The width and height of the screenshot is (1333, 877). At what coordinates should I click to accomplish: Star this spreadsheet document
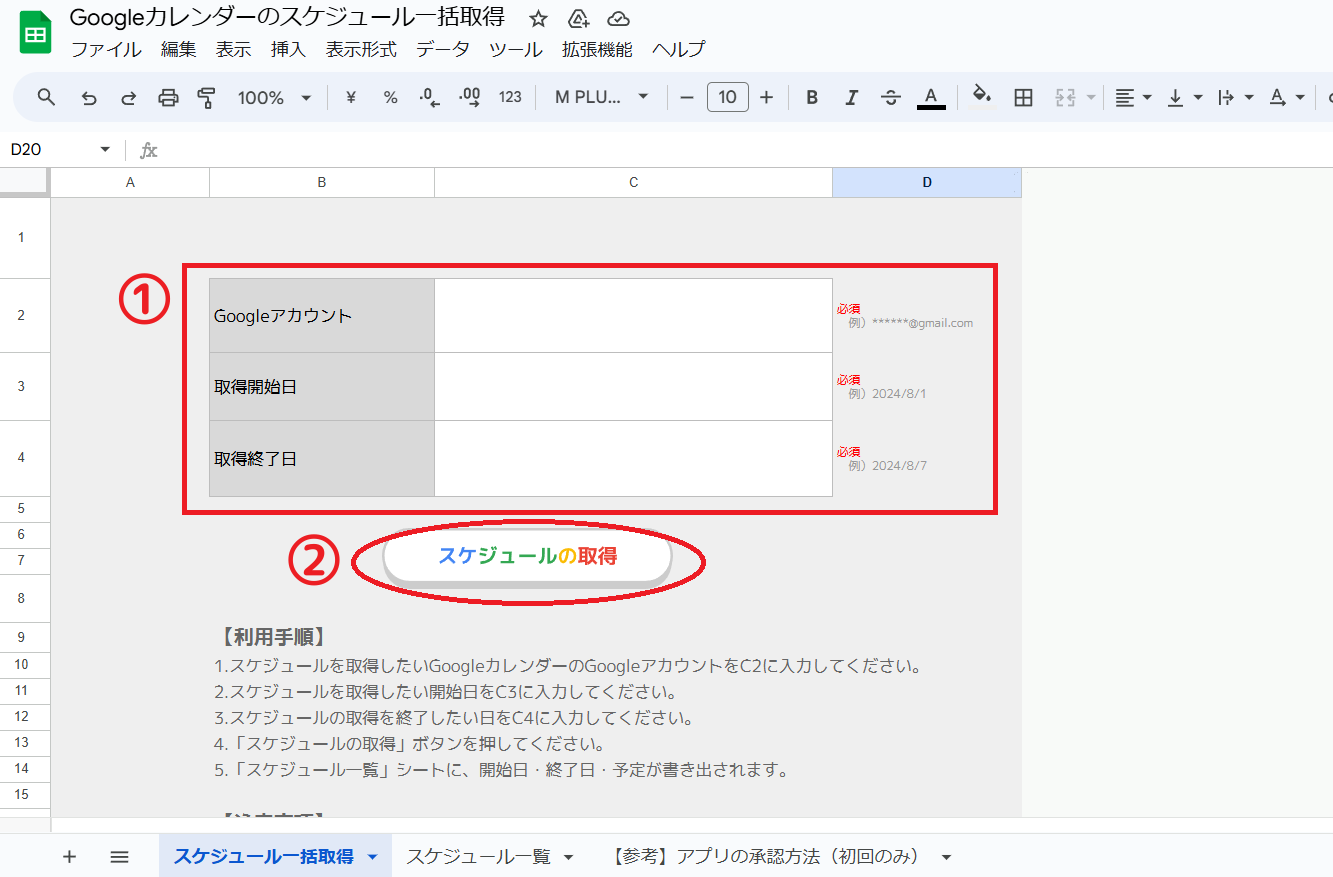click(x=539, y=19)
